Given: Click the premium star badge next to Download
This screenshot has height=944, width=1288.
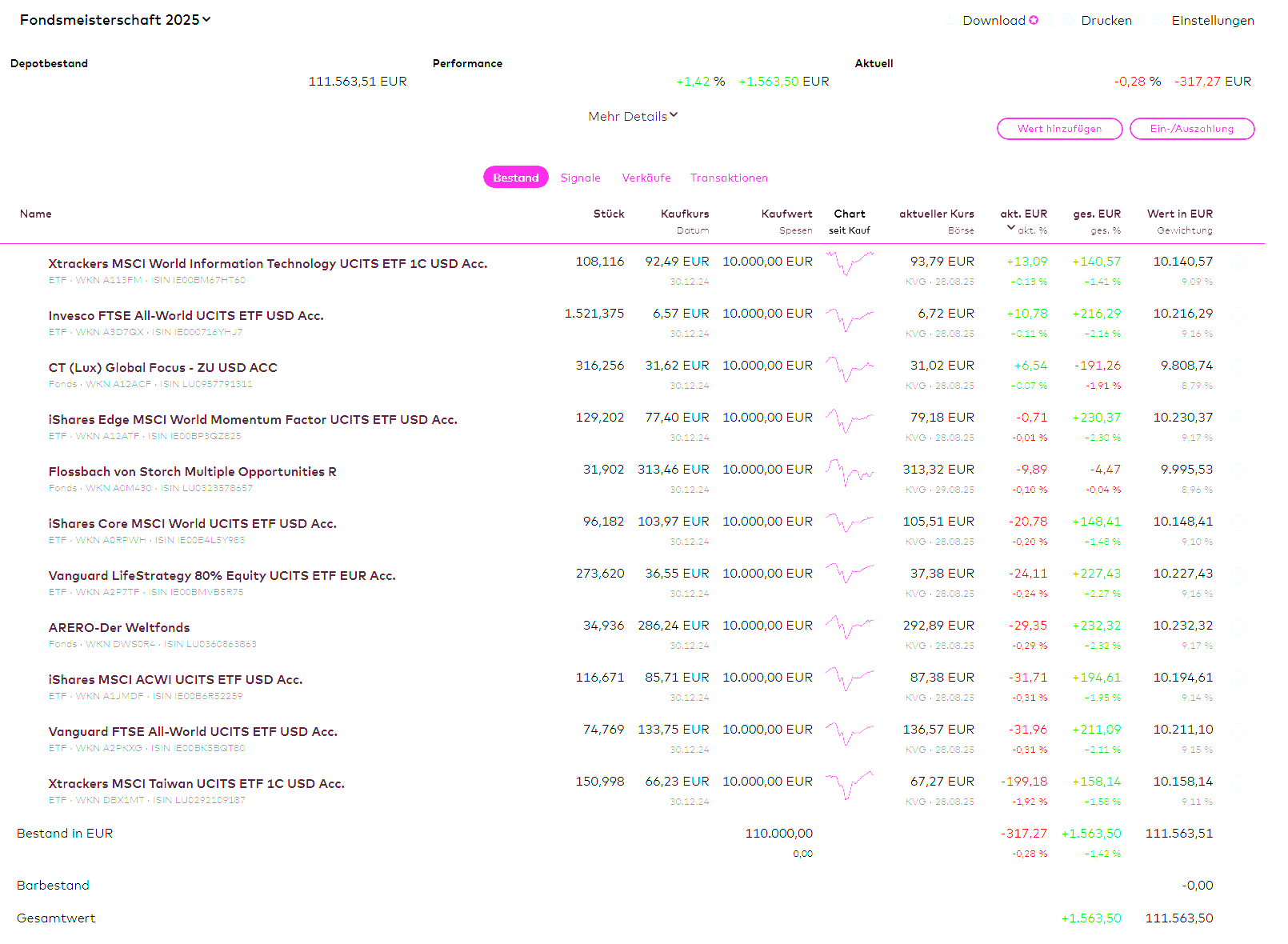Looking at the screenshot, I should pos(1034,20).
